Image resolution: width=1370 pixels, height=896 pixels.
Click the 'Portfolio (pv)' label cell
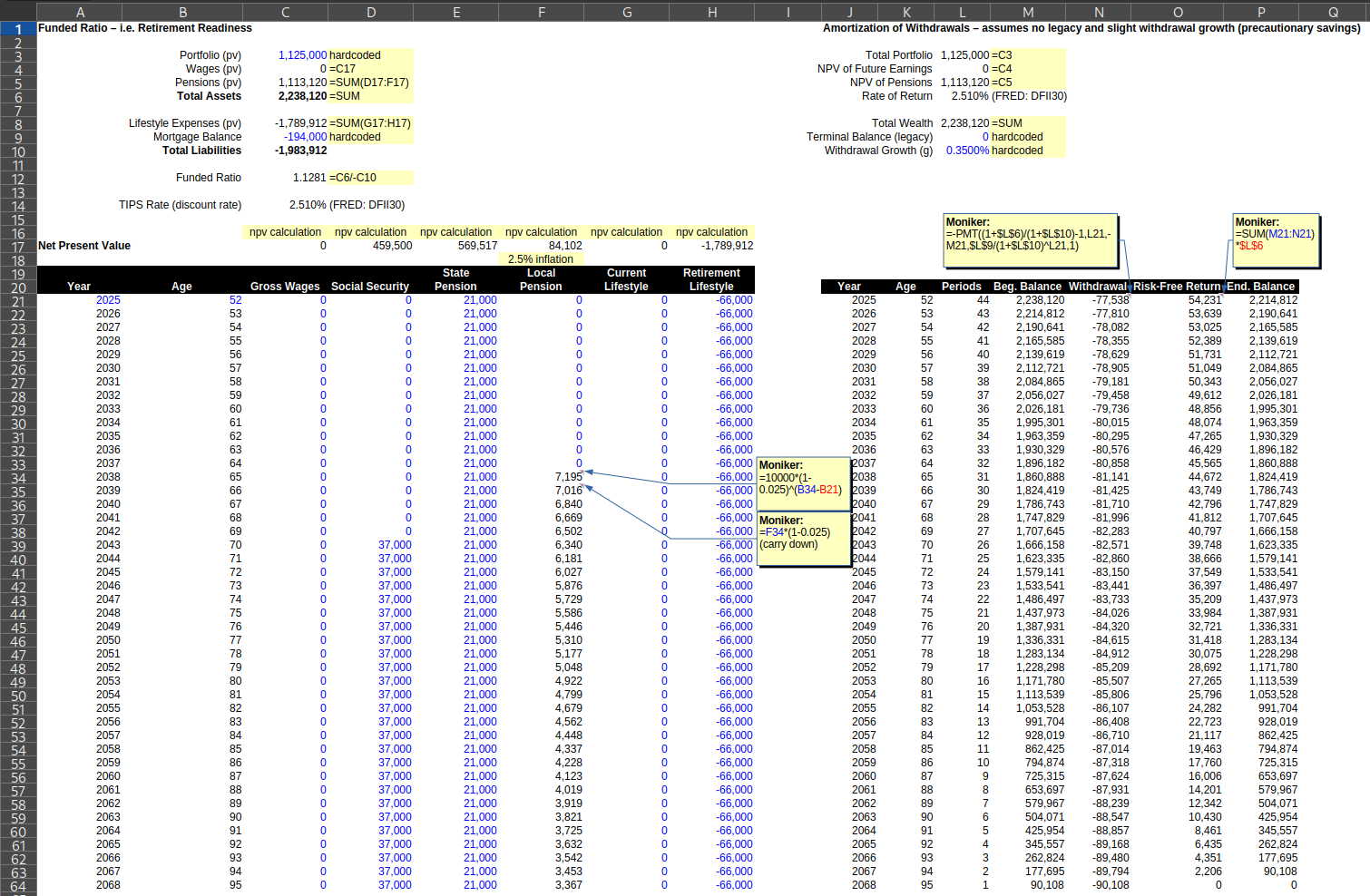click(210, 55)
